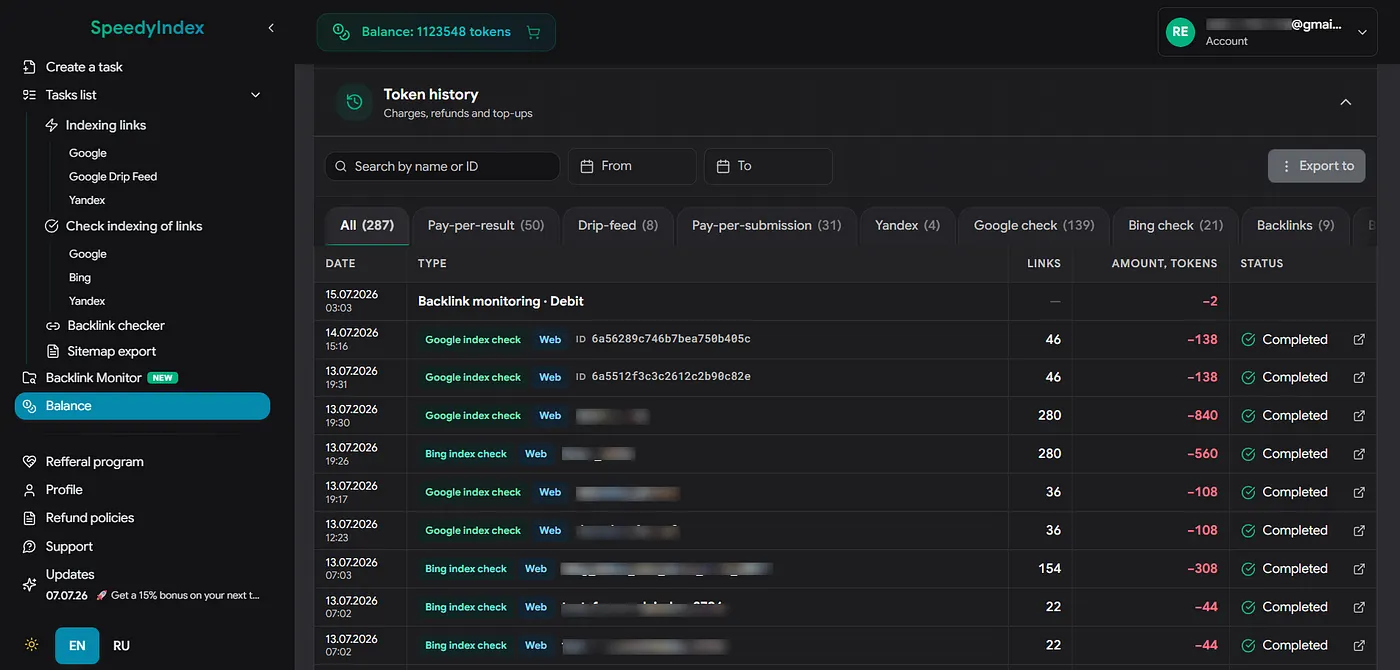Open Support page
Viewport: 1400px width, 670px height.
(x=69, y=547)
